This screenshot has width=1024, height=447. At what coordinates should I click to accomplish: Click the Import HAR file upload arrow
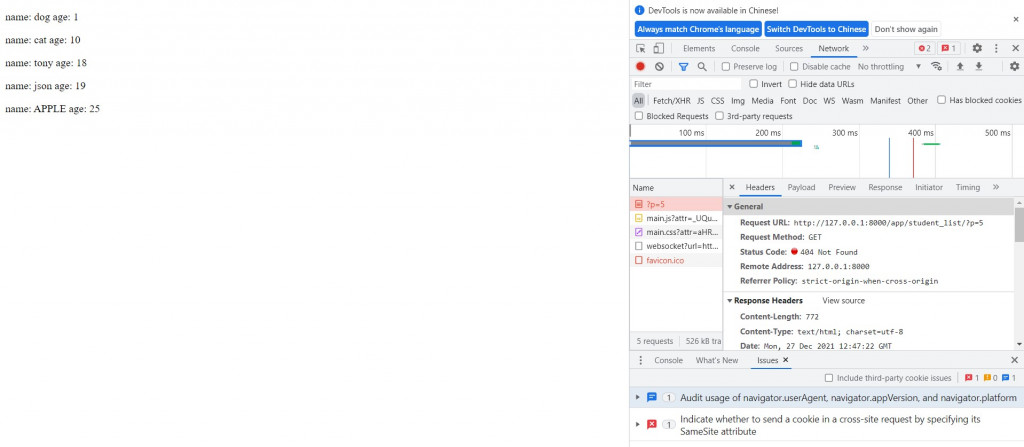[x=960, y=67]
